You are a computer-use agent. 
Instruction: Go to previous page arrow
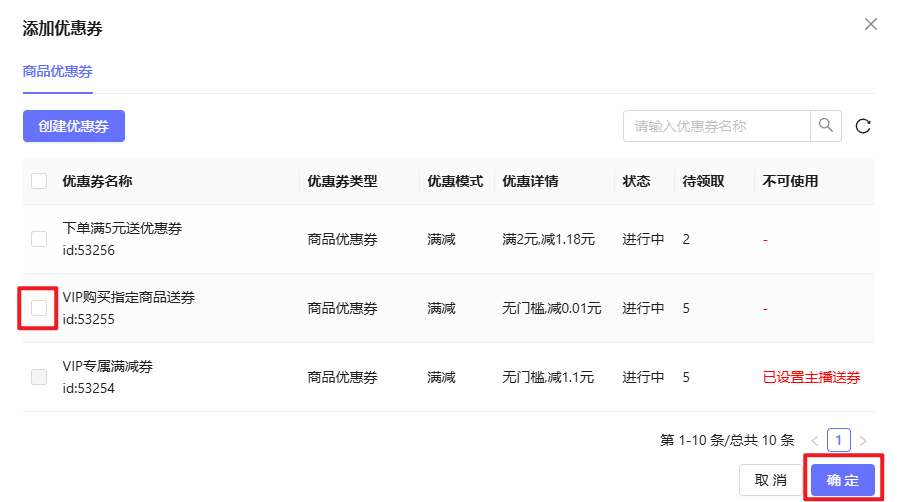click(x=815, y=440)
